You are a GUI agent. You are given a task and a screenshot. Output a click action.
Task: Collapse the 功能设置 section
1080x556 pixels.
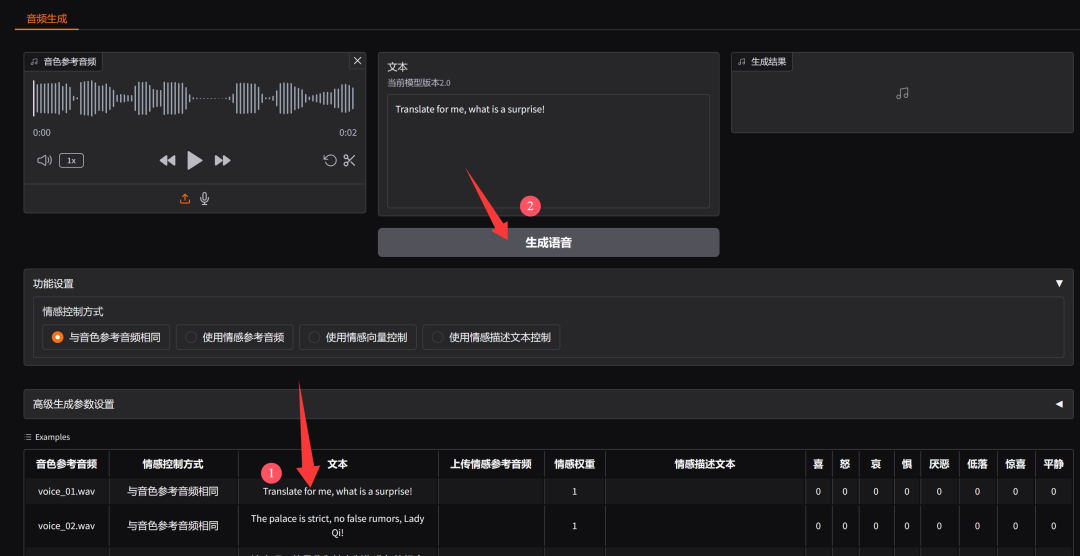click(x=1059, y=283)
